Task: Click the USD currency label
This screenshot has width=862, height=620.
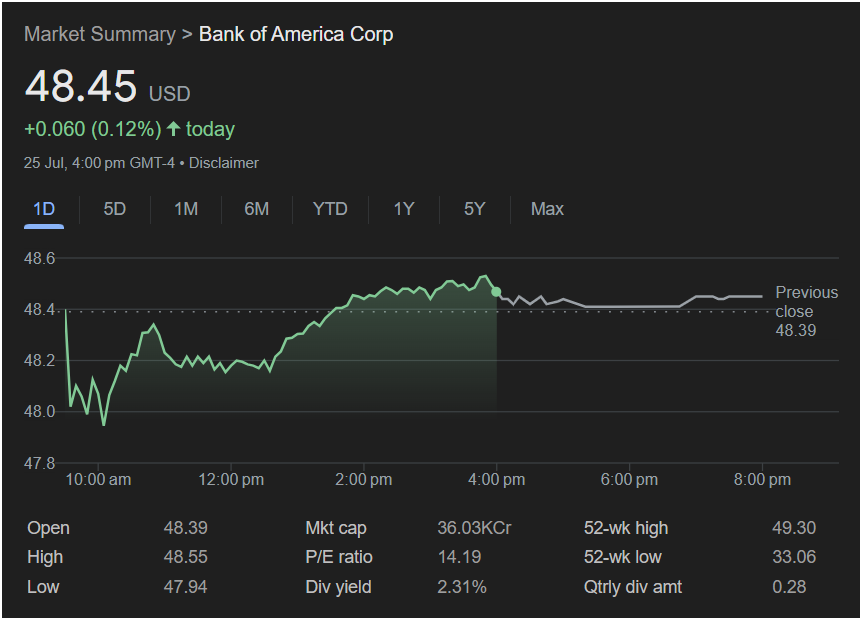Action: (x=169, y=94)
